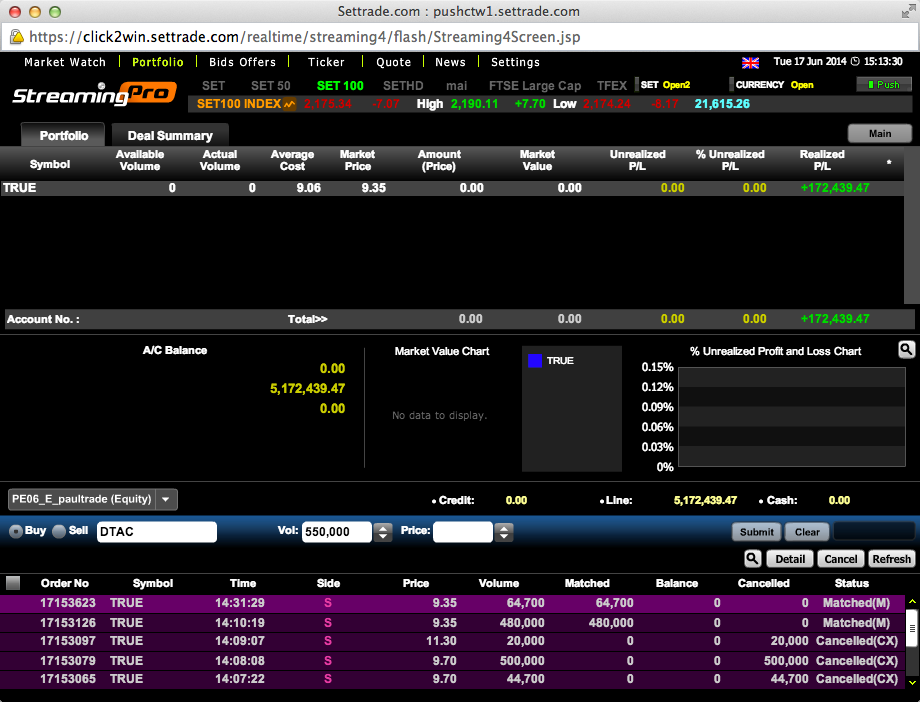Click the padlock icon in the address bar

16,36
